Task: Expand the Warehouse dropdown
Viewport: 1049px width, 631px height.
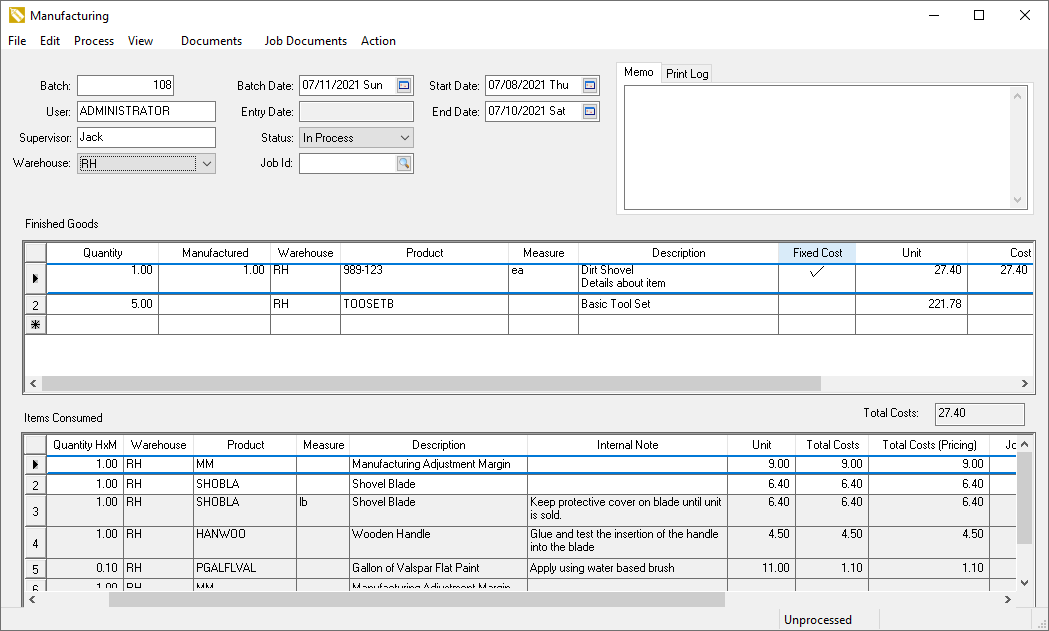Action: coord(206,164)
